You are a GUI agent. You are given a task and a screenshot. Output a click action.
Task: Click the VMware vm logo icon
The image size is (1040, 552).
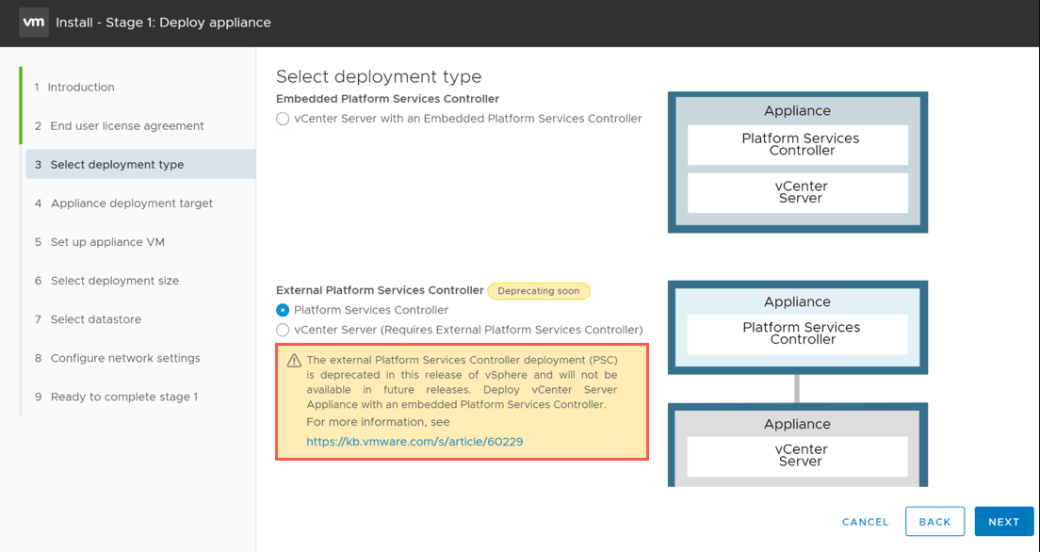[34, 22]
